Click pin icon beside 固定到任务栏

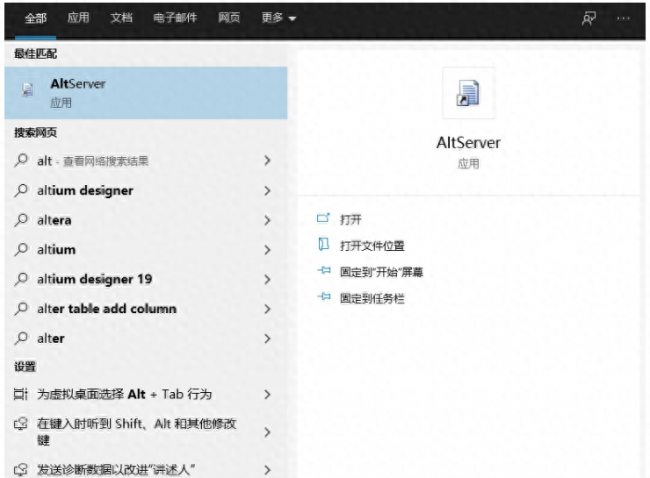pyautogui.click(x=324, y=297)
